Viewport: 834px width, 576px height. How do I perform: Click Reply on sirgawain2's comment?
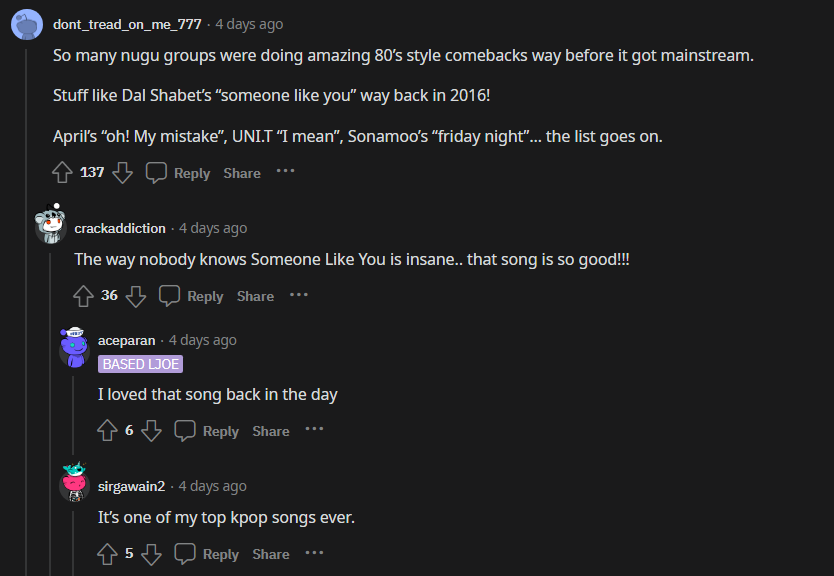click(x=220, y=553)
